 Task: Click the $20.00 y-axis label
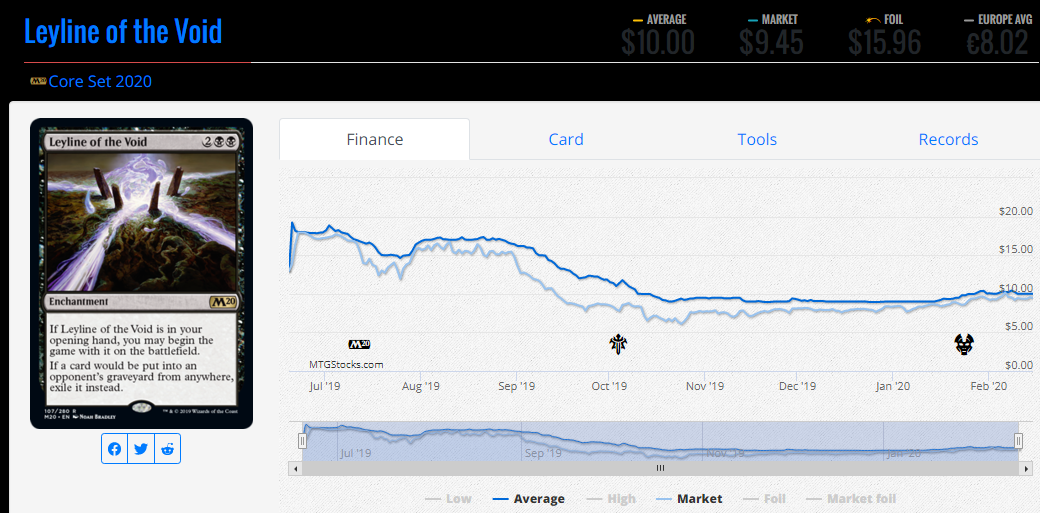point(1015,212)
